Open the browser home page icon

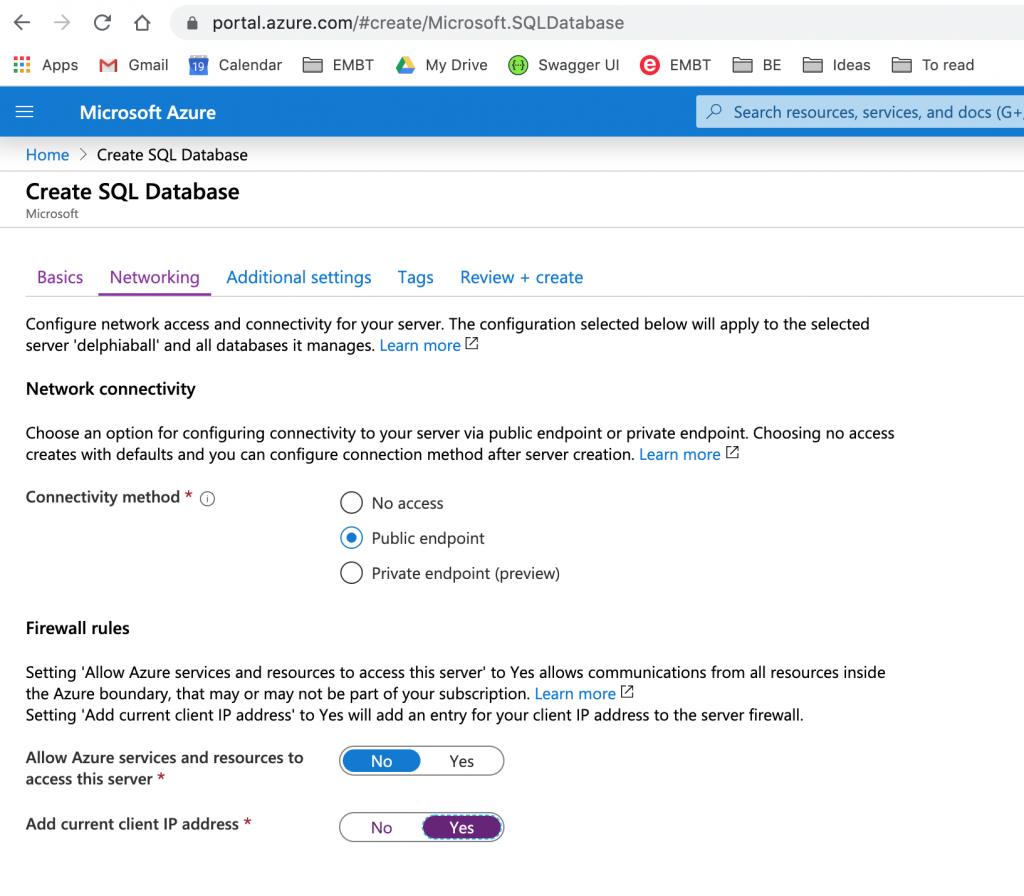(142, 23)
